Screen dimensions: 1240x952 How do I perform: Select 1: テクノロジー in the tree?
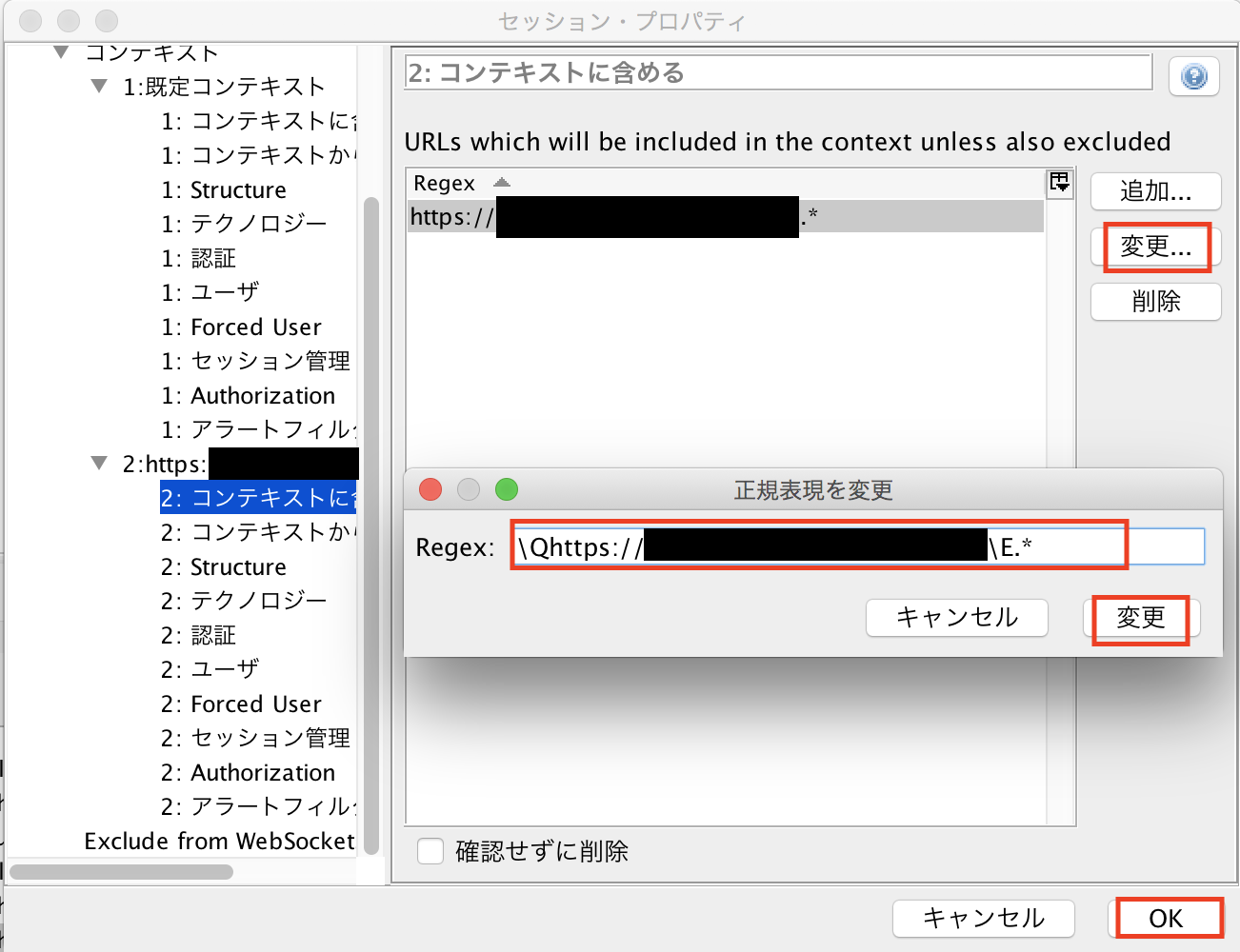(x=244, y=225)
